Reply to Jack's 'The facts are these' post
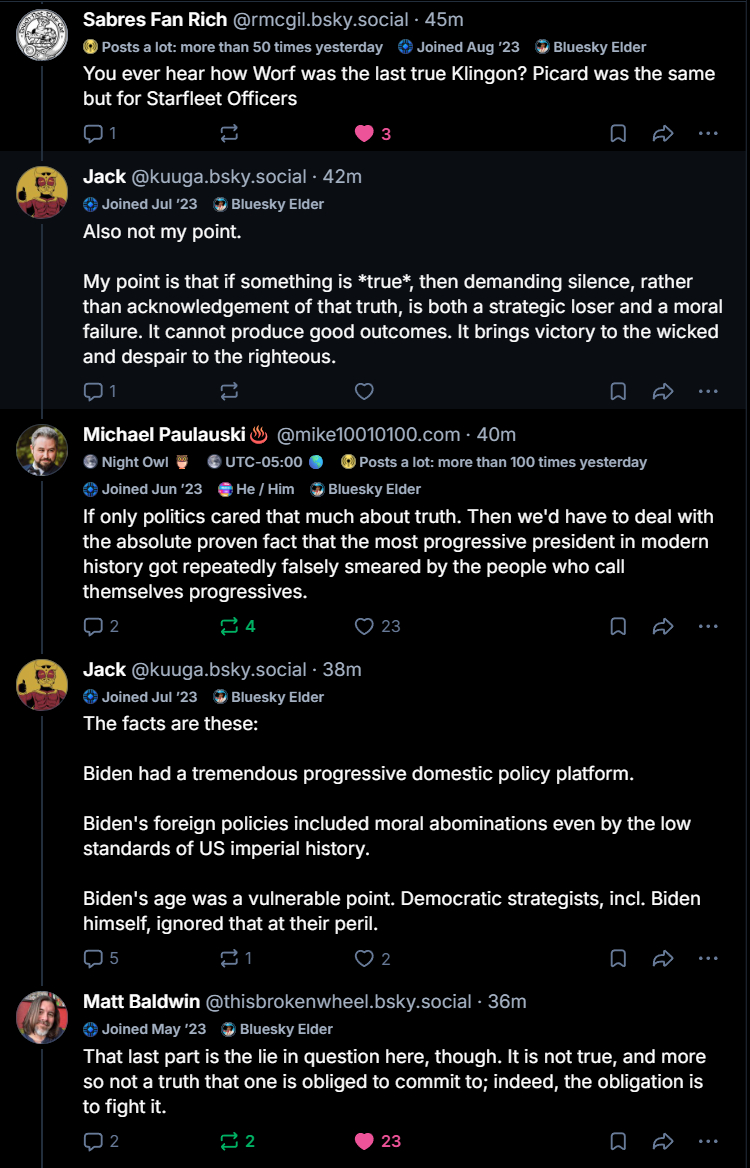 point(93,958)
